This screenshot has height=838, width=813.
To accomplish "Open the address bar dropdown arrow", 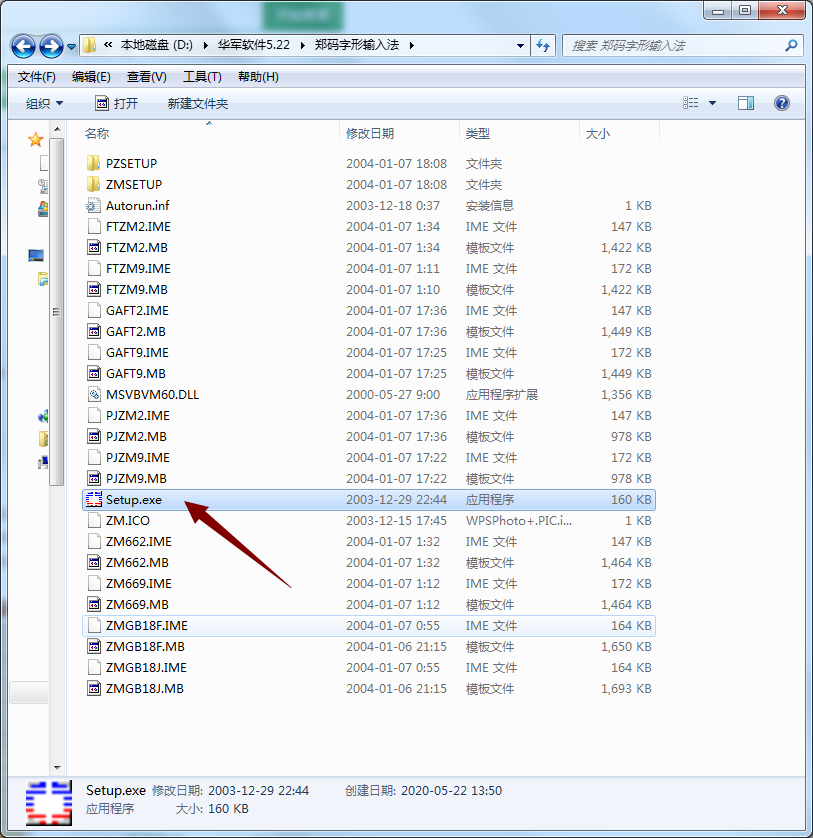I will 519,45.
